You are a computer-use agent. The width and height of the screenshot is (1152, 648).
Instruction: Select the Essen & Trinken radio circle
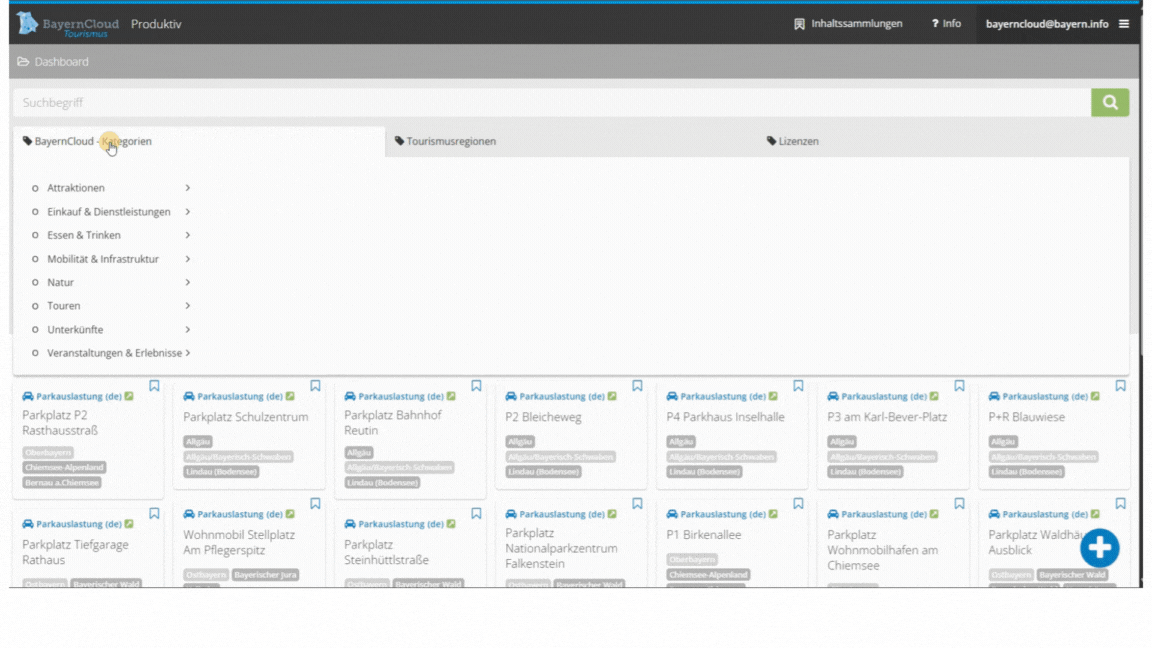(x=35, y=235)
